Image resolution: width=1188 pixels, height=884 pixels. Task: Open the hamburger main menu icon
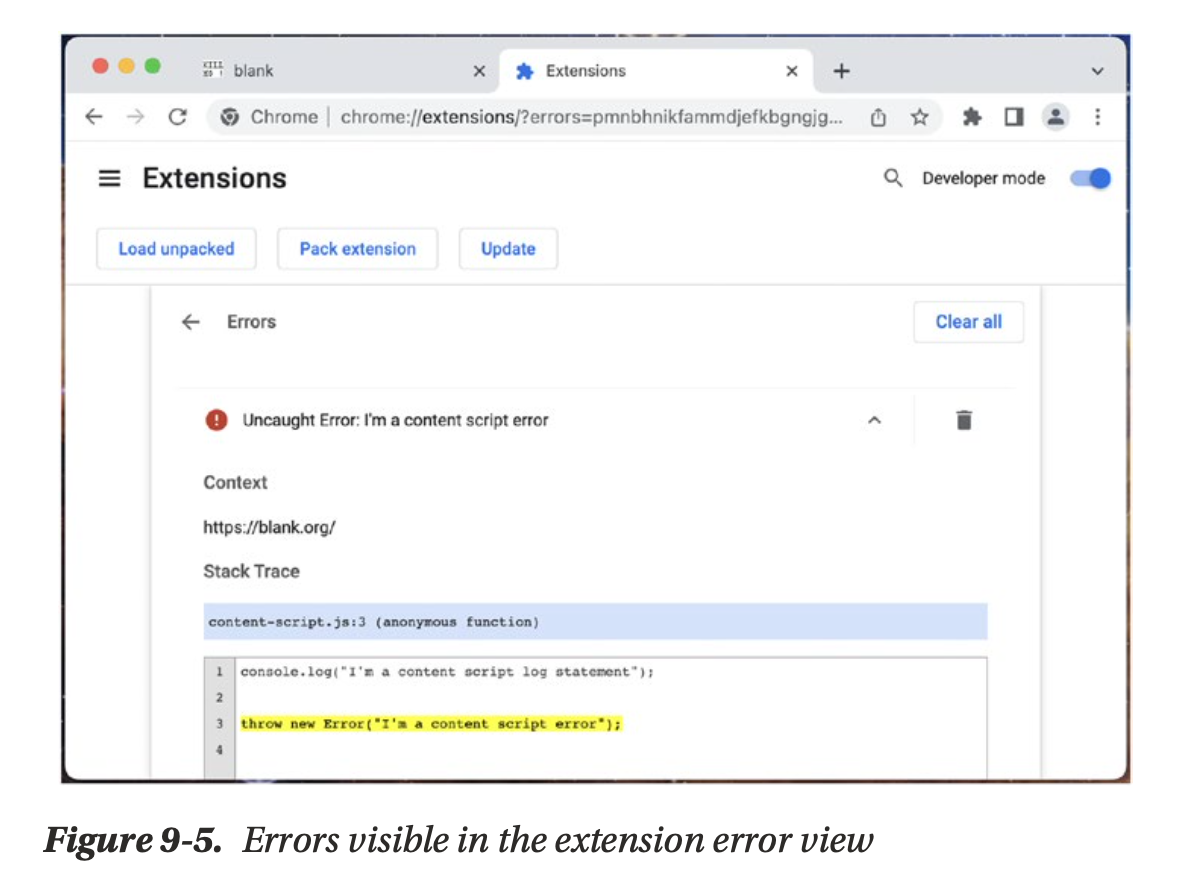point(109,179)
